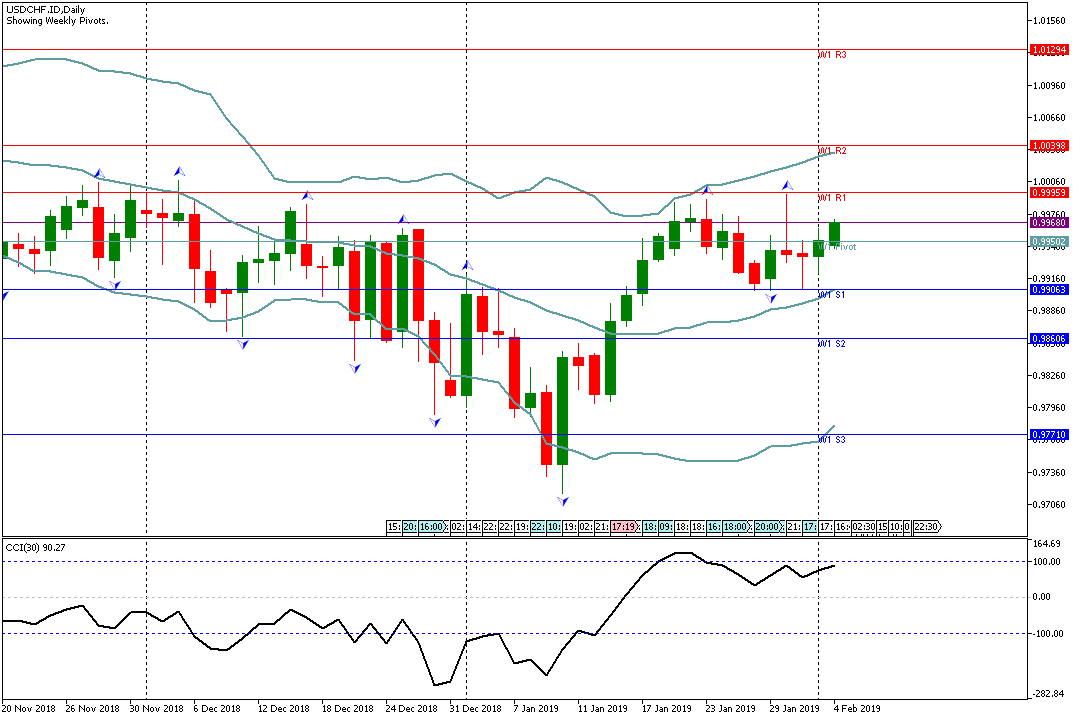Click the red 1.01294 price tag
1080x720 pixels.
point(1049,50)
